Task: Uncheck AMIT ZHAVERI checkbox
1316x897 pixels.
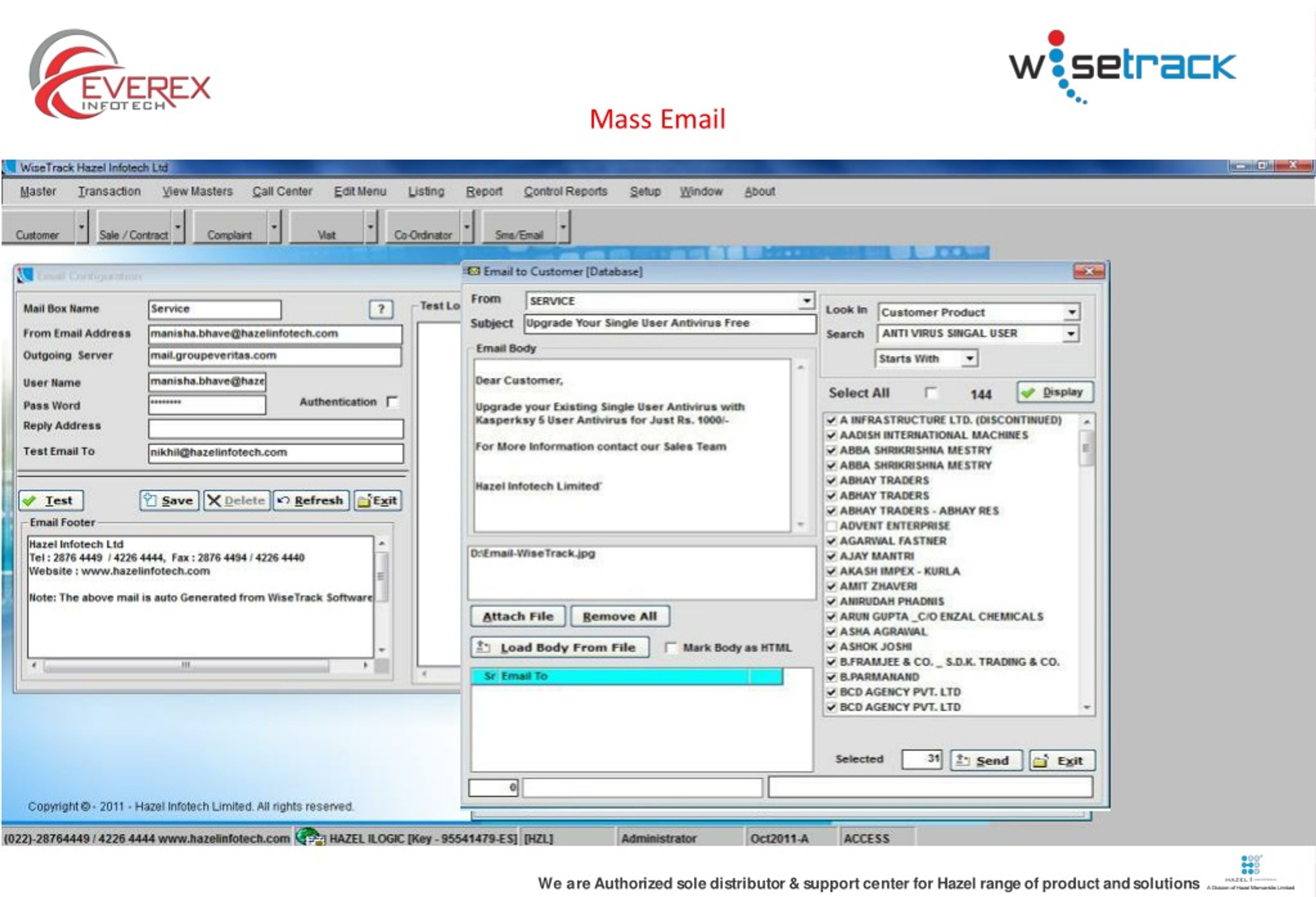Action: pyautogui.click(x=831, y=587)
